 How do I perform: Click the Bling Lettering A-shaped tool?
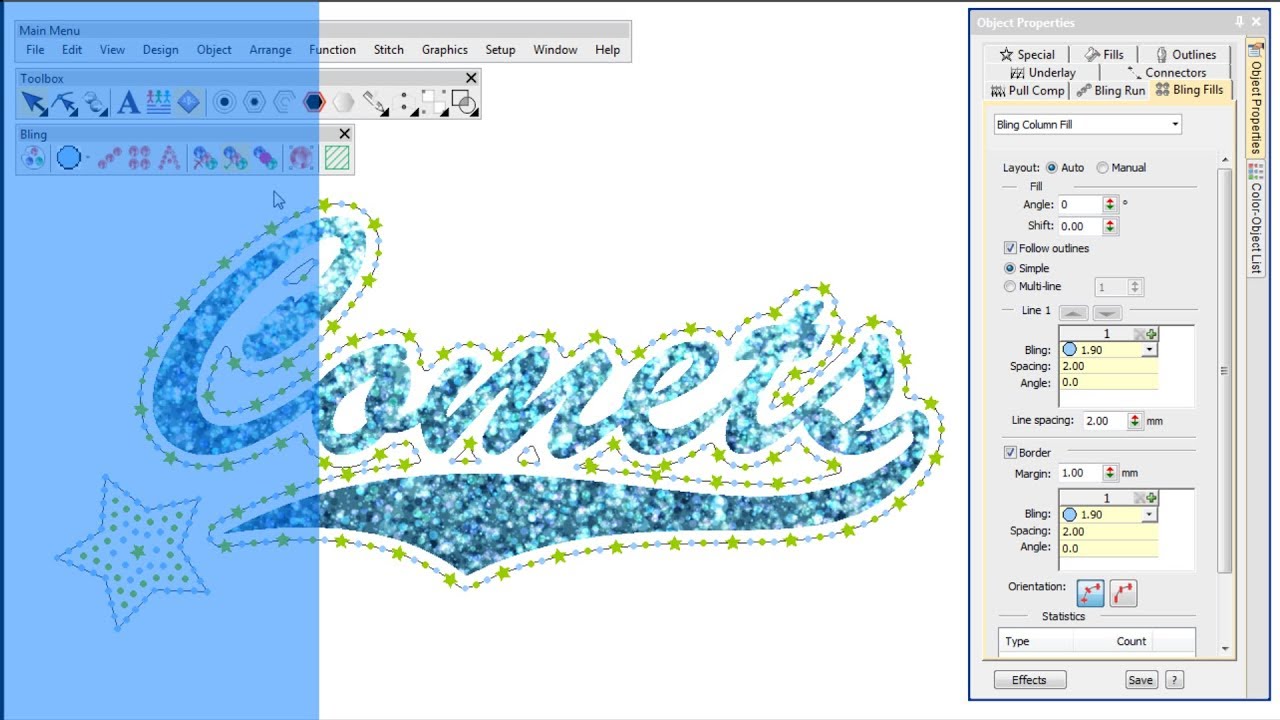click(170, 158)
